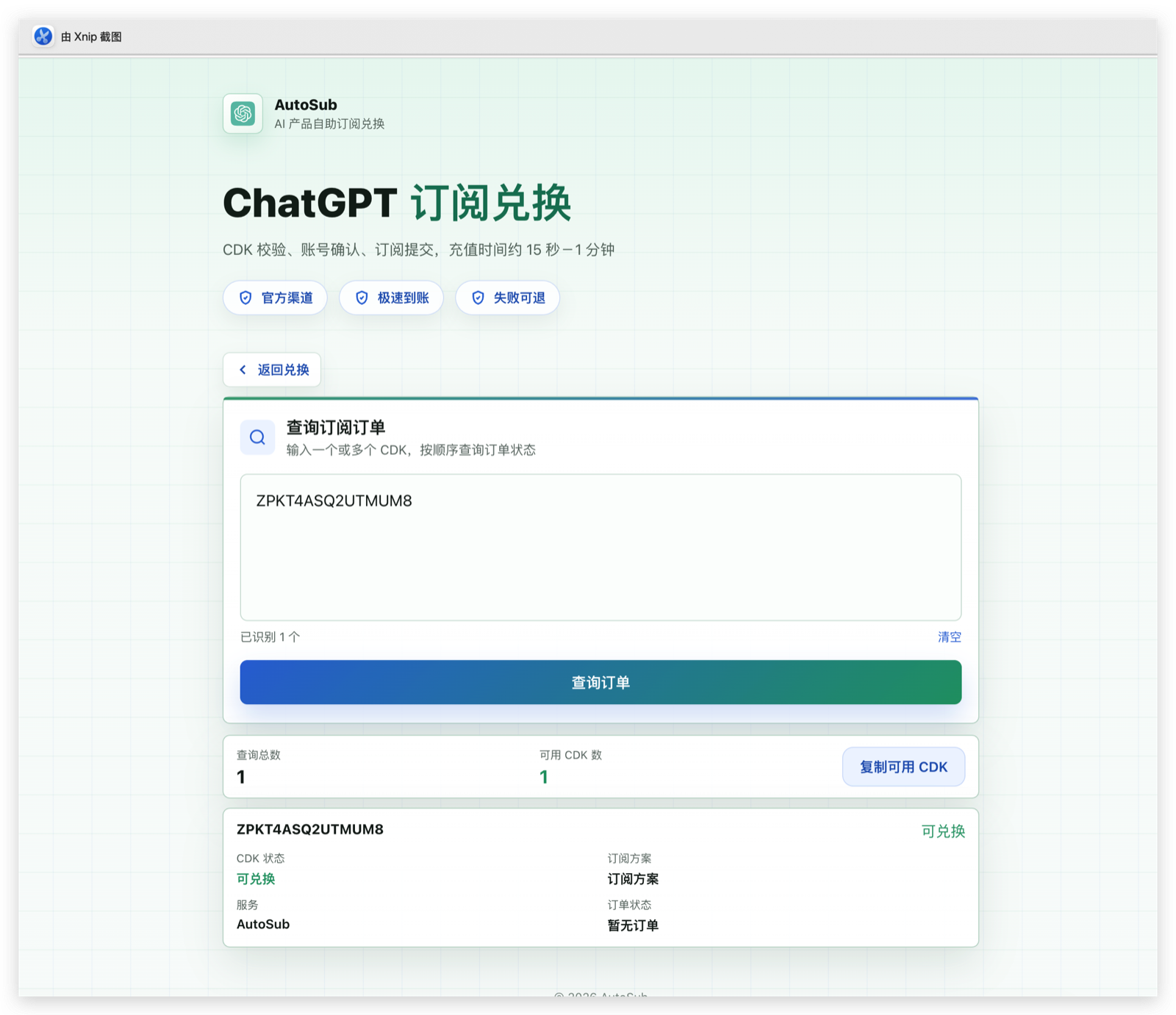
Task: Focus the CDK text input area
Action: [x=600, y=547]
